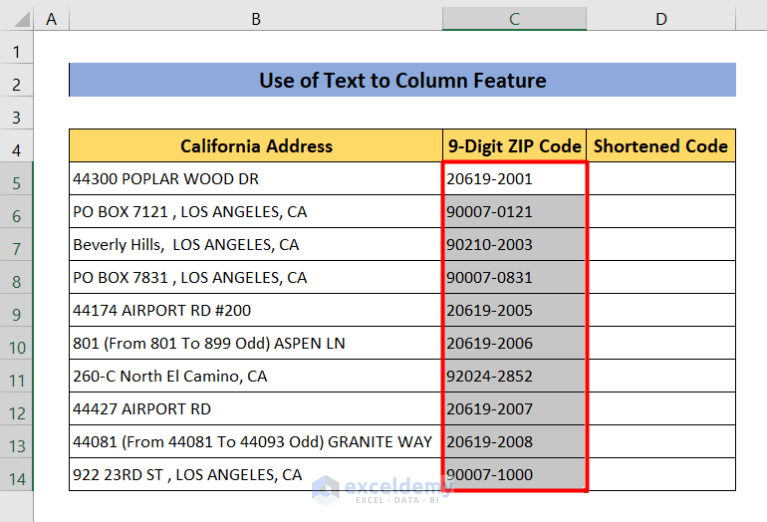Click ZIP code cell 90210-2003
This screenshot has width=767, height=522.
tap(515, 244)
